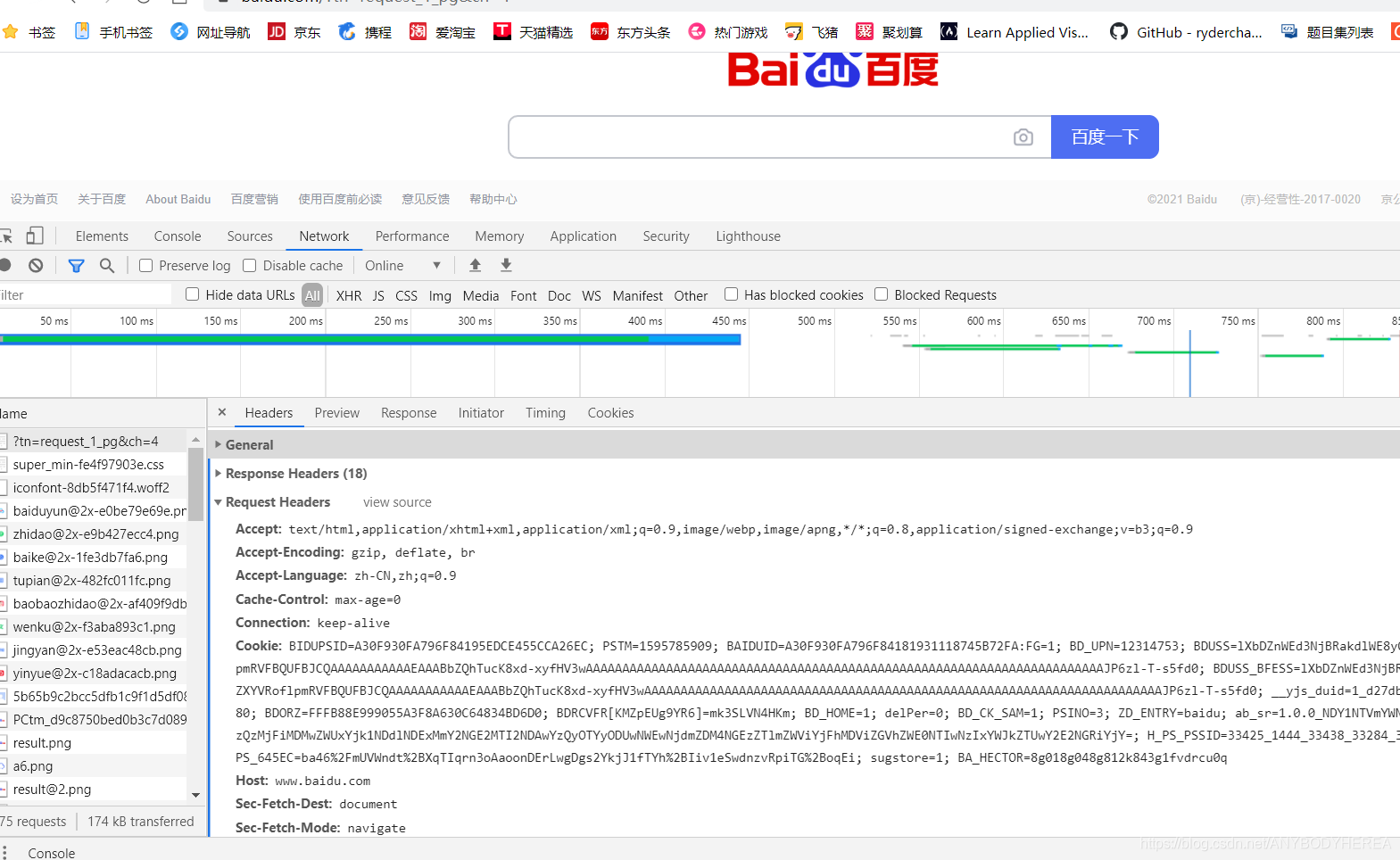The image size is (1400, 860).
Task: Select the iconfont-8db5f471f4.woff2 request
Action: (x=91, y=487)
